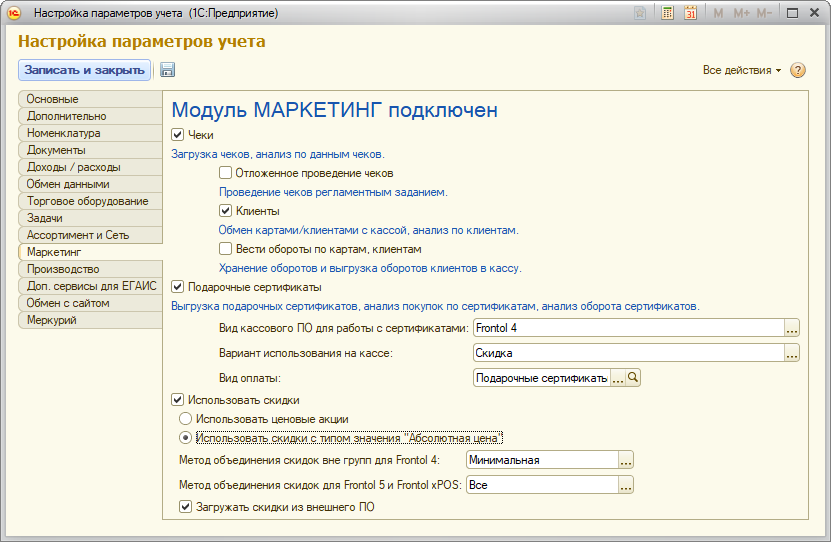
Task: Open the calendar icon in title bar
Action: [x=690, y=13]
